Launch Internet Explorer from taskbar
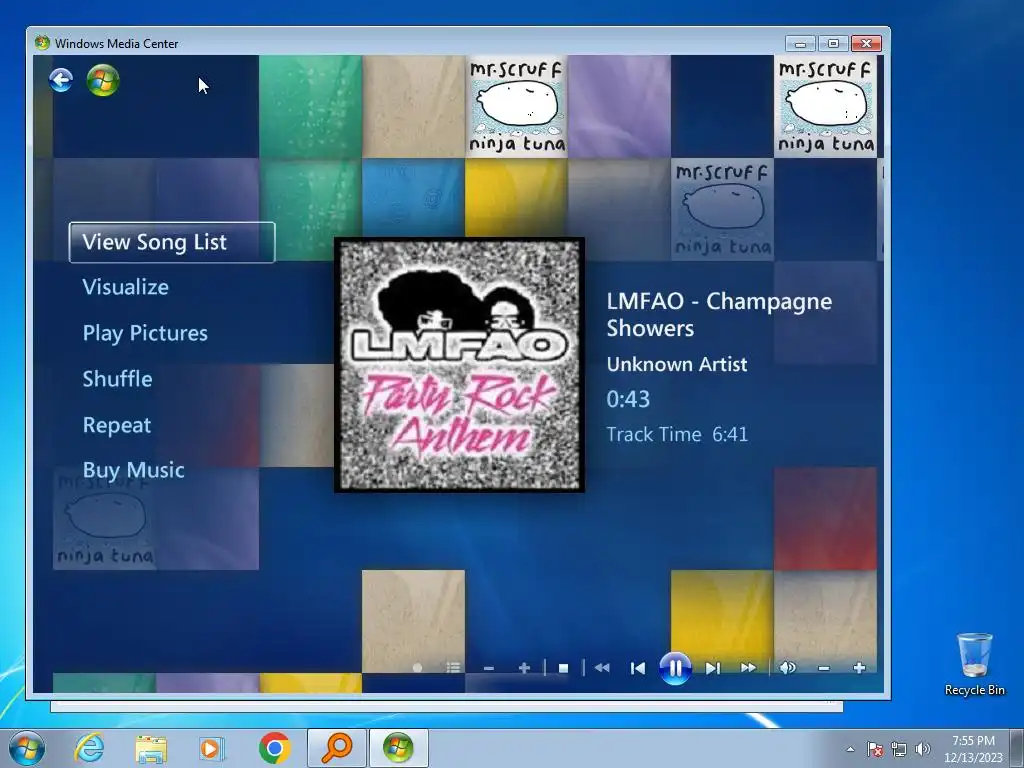 (x=89, y=748)
